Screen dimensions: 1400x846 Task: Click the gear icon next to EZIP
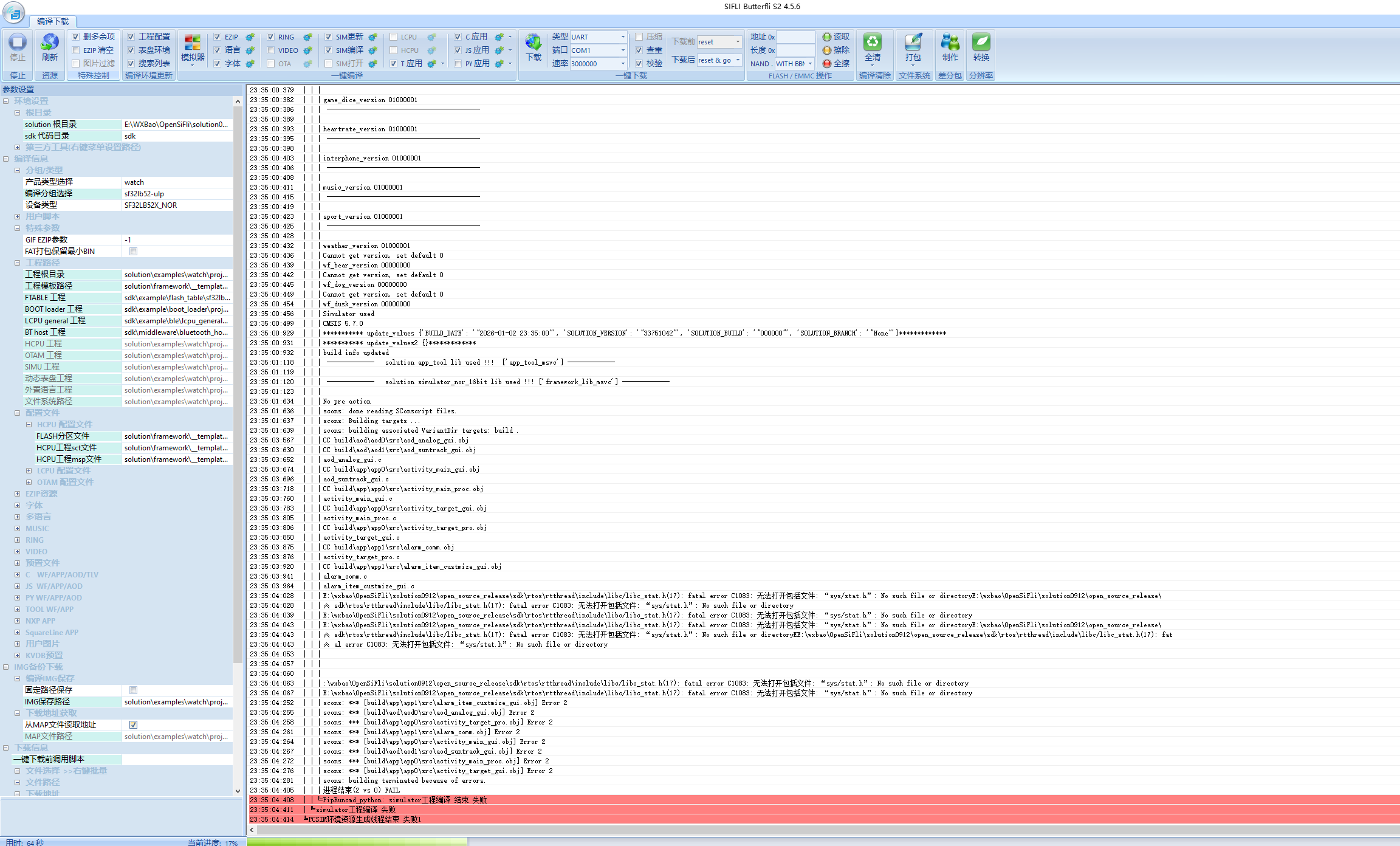250,37
